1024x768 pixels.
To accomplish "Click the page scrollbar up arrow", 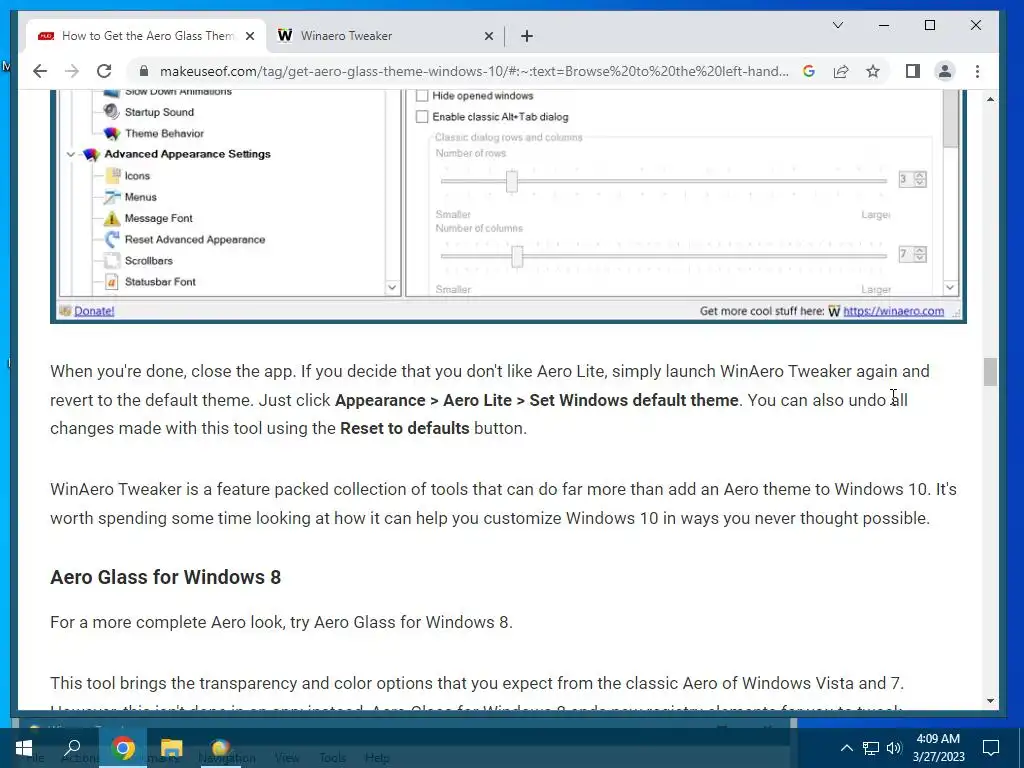I will tap(991, 99).
